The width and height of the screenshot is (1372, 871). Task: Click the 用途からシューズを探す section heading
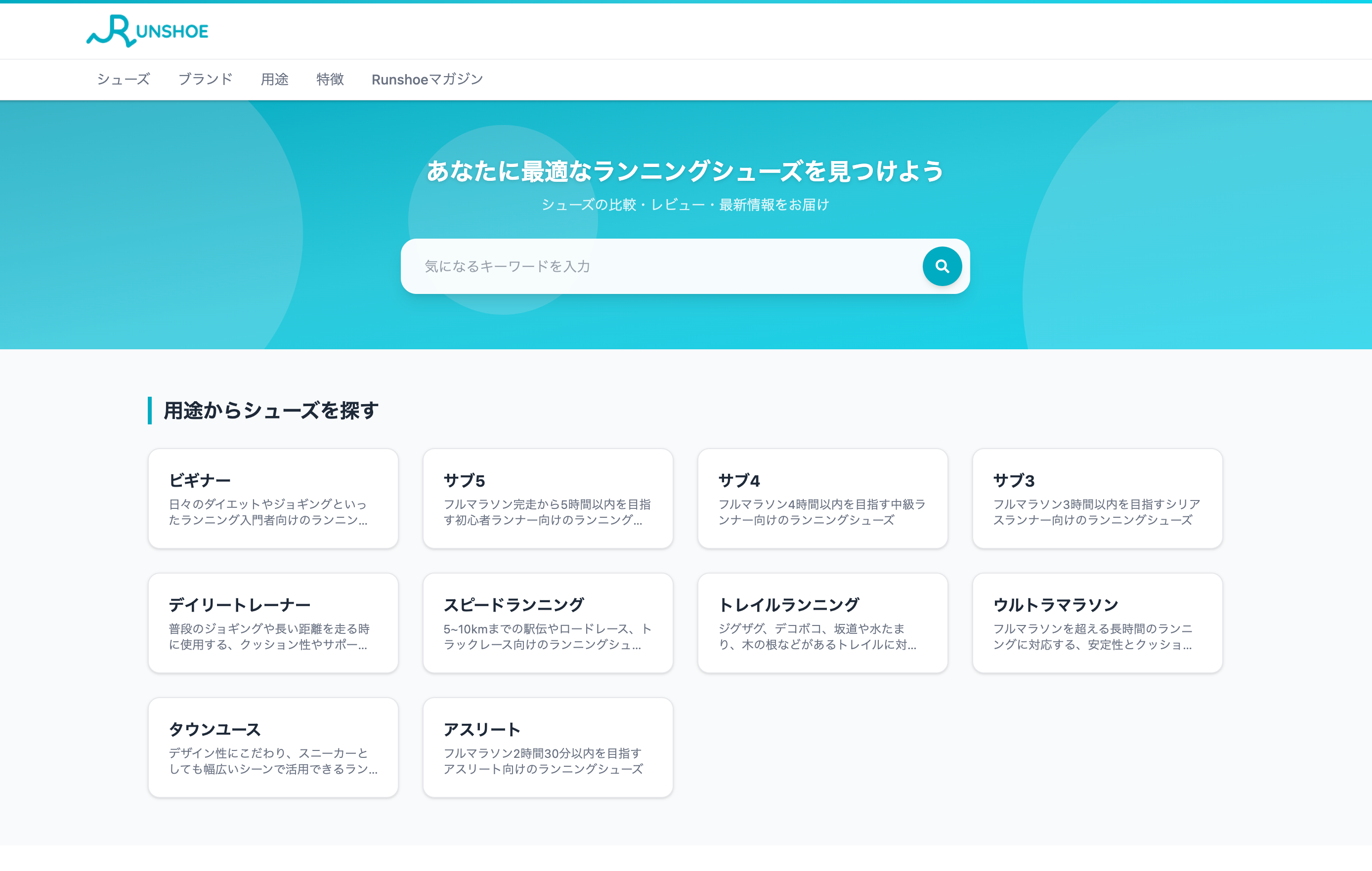coord(268,409)
